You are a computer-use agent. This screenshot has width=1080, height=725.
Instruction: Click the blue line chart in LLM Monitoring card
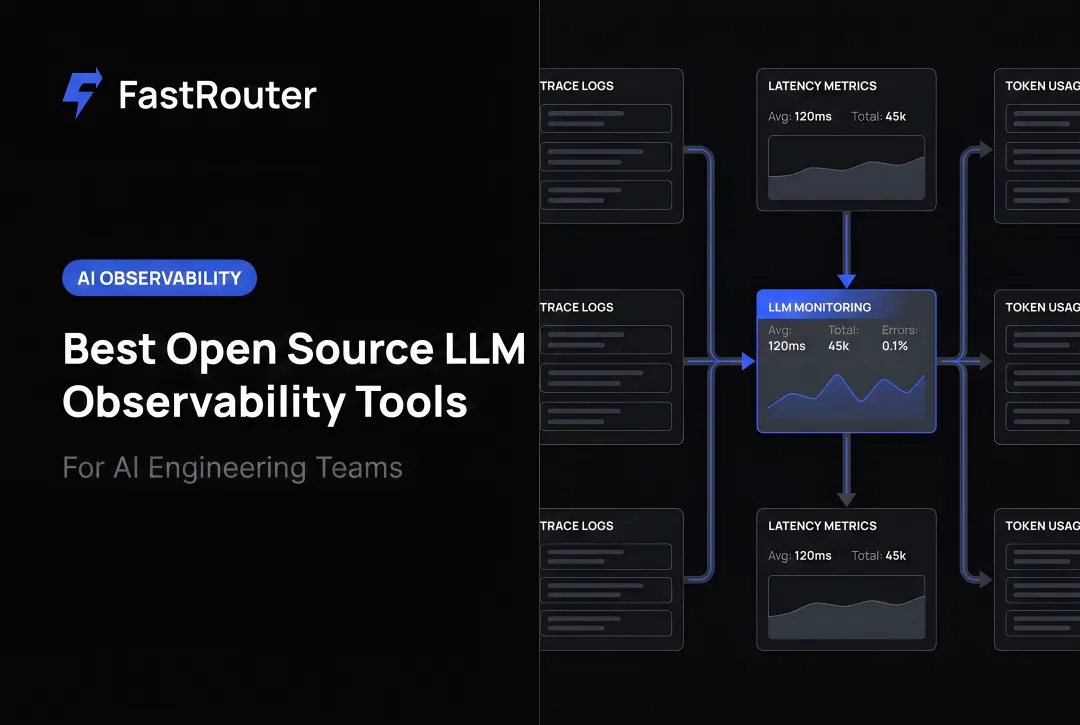tap(846, 395)
